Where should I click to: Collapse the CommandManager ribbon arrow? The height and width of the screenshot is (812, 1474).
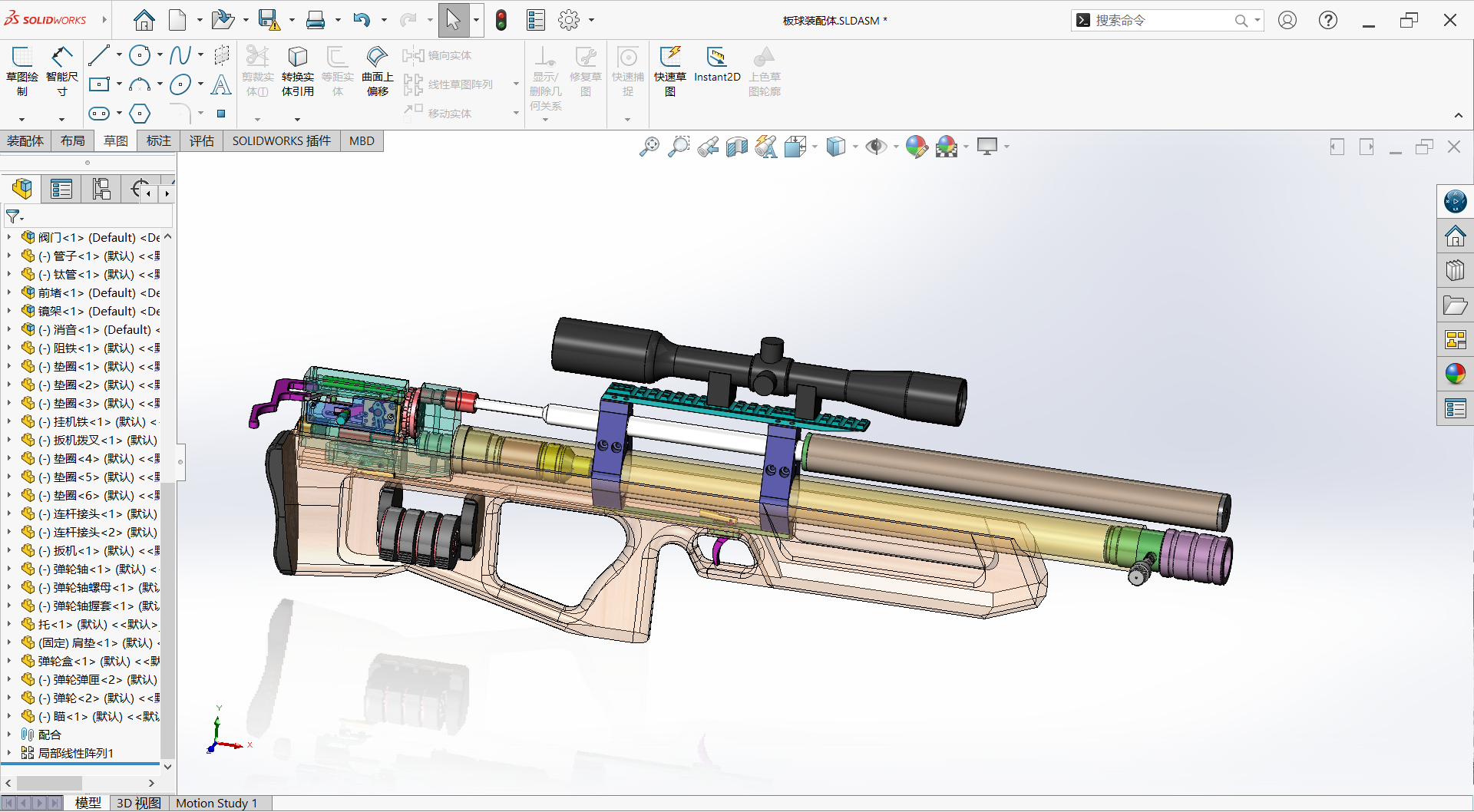(x=1459, y=116)
